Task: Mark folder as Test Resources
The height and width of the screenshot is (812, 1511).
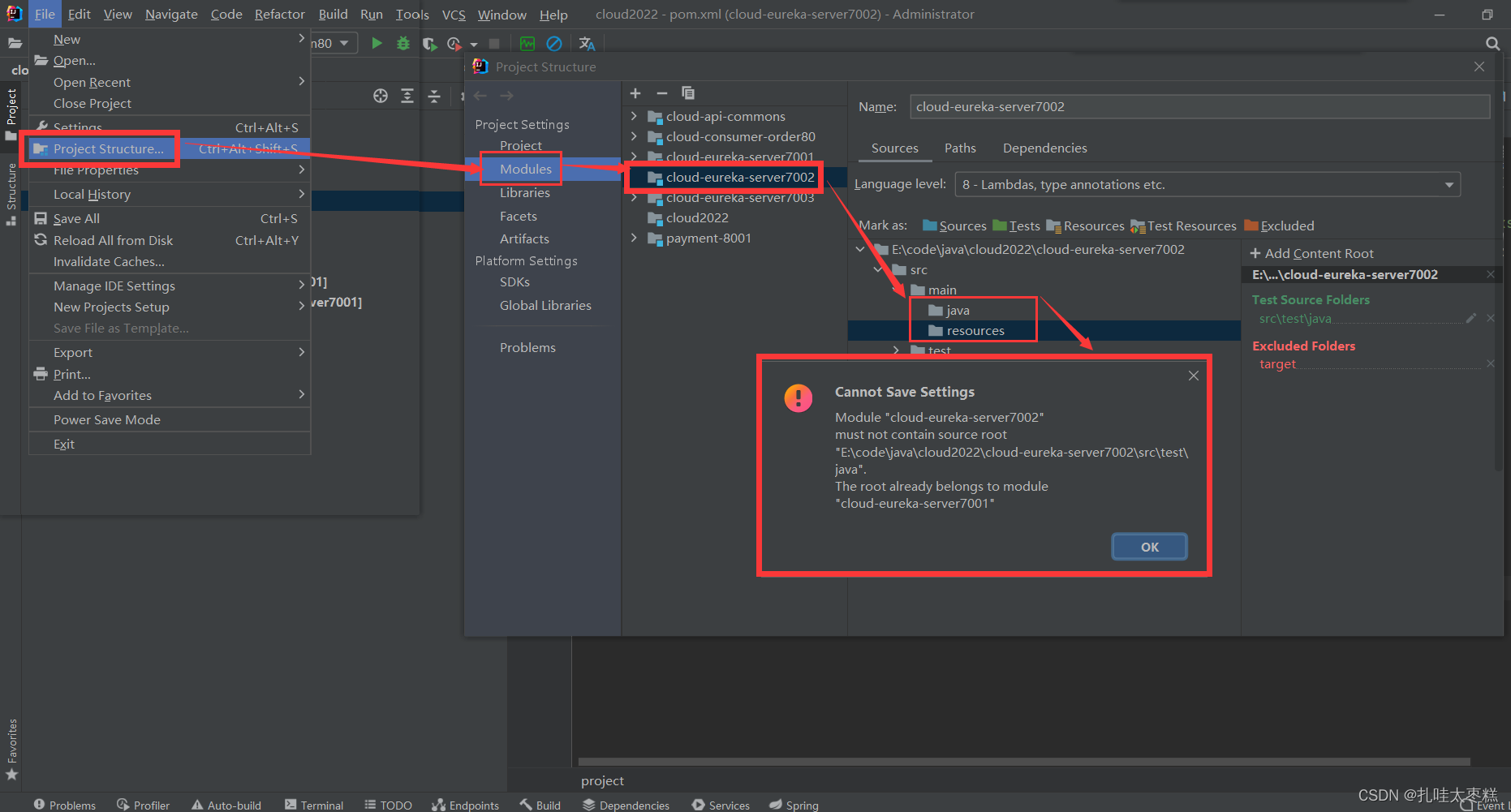Action: click(1183, 226)
